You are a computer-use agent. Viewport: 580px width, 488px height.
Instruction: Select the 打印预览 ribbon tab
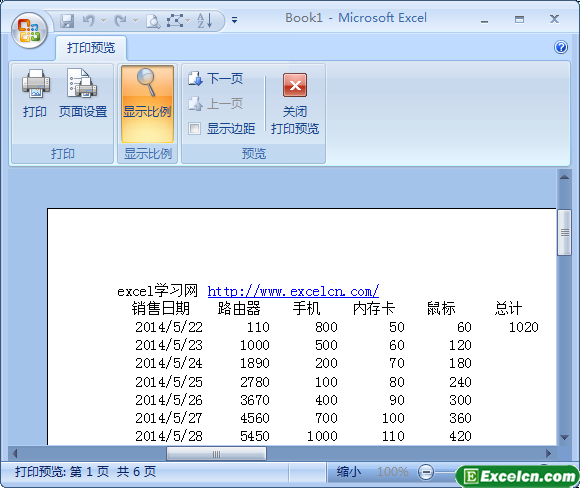pyautogui.click(x=91, y=48)
